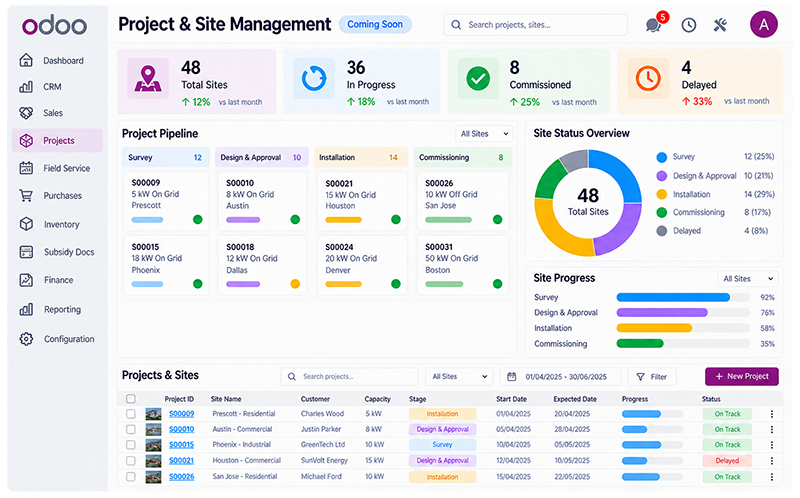800x498 pixels.
Task: Select the Installation pipeline column header
Action: 361,157
